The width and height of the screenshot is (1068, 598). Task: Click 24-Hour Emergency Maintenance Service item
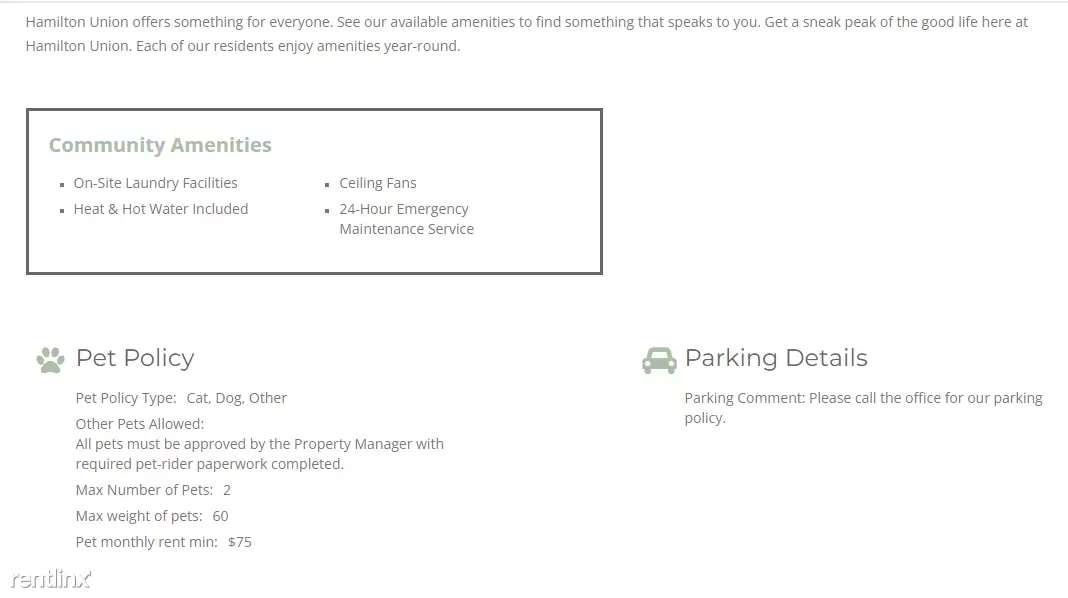coord(407,219)
